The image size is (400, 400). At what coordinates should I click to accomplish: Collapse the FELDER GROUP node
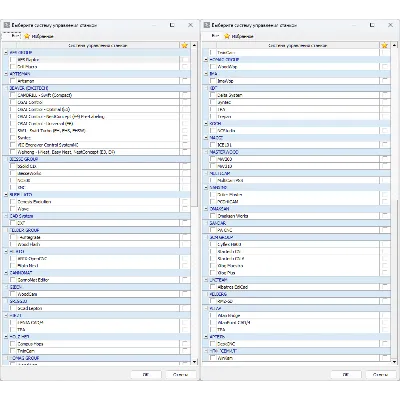6,230
